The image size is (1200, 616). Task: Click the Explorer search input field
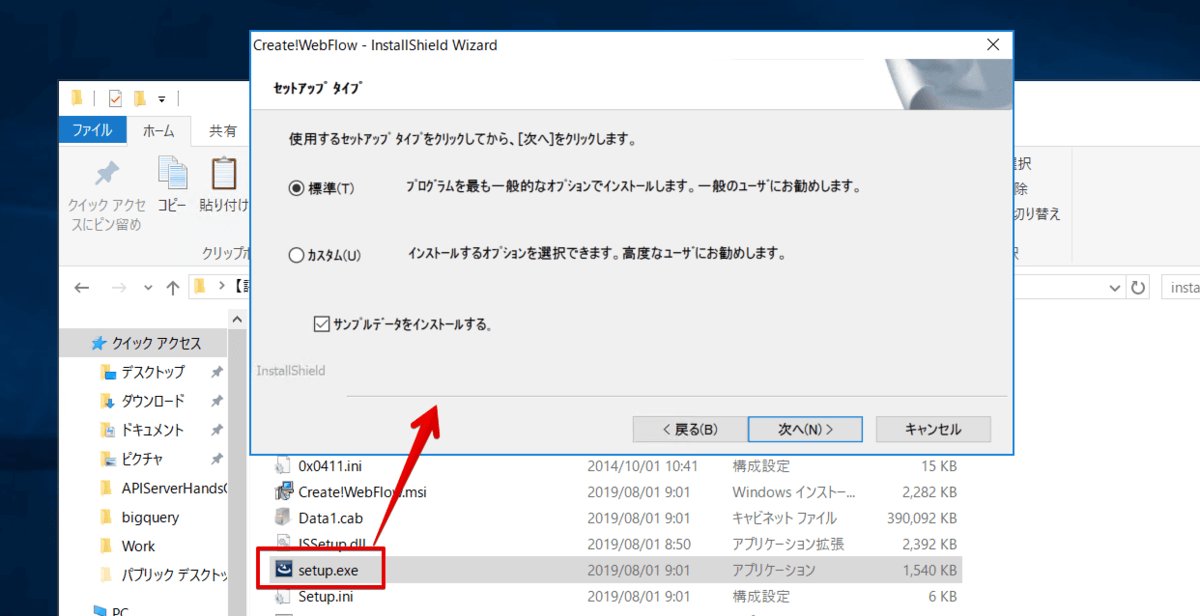(1180, 287)
